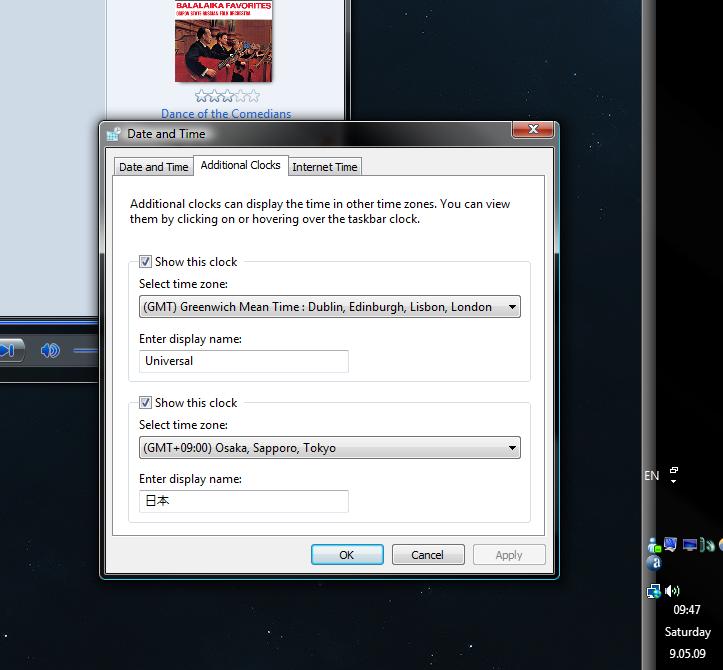This screenshot has width=723, height=670.
Task: Open the system tray volume icon
Action: click(x=673, y=591)
